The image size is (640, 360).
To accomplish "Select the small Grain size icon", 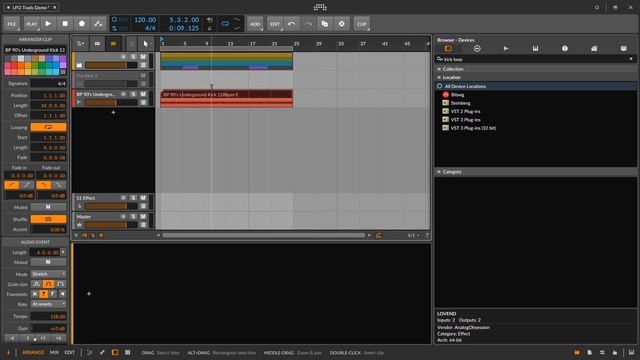I will (x=36, y=284).
